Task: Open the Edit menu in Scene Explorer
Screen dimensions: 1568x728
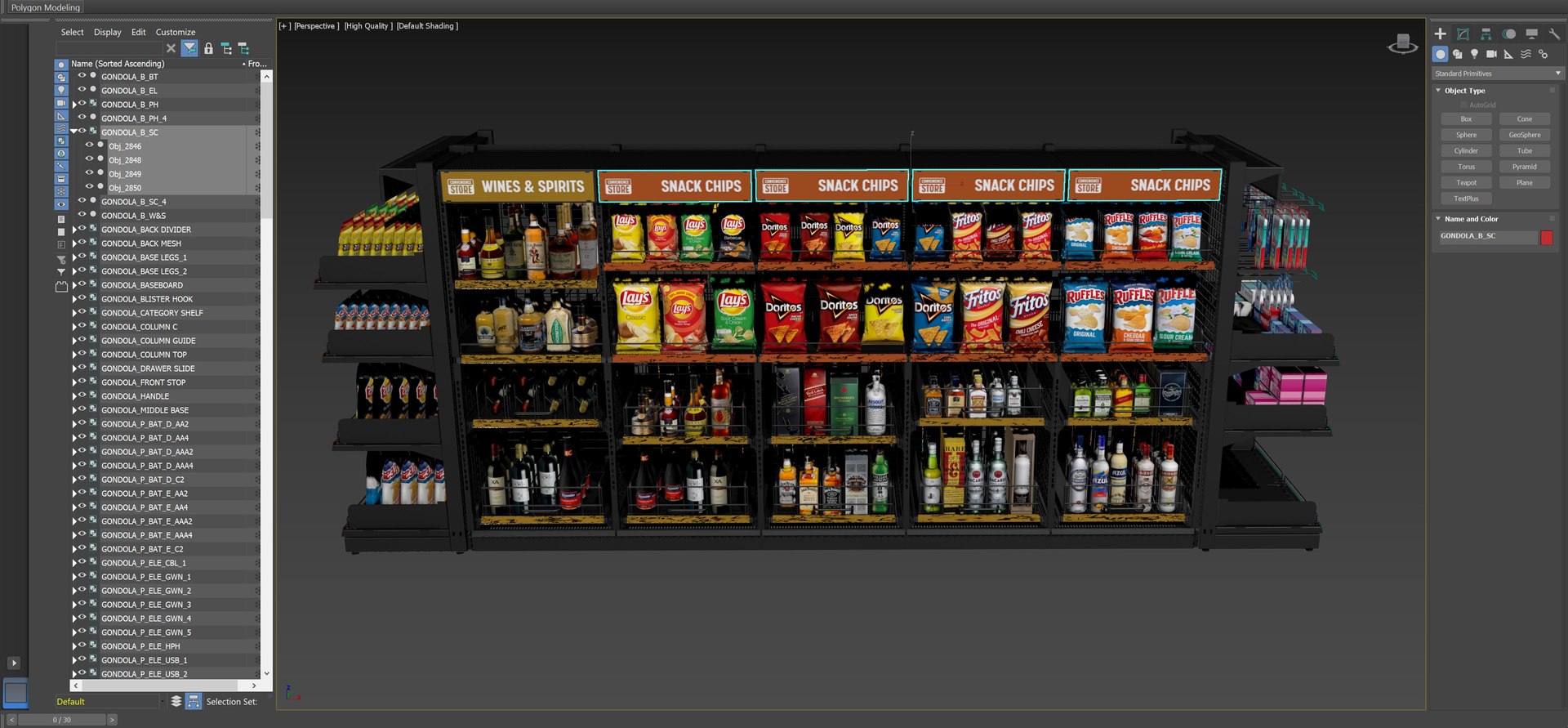Action: pos(138,33)
